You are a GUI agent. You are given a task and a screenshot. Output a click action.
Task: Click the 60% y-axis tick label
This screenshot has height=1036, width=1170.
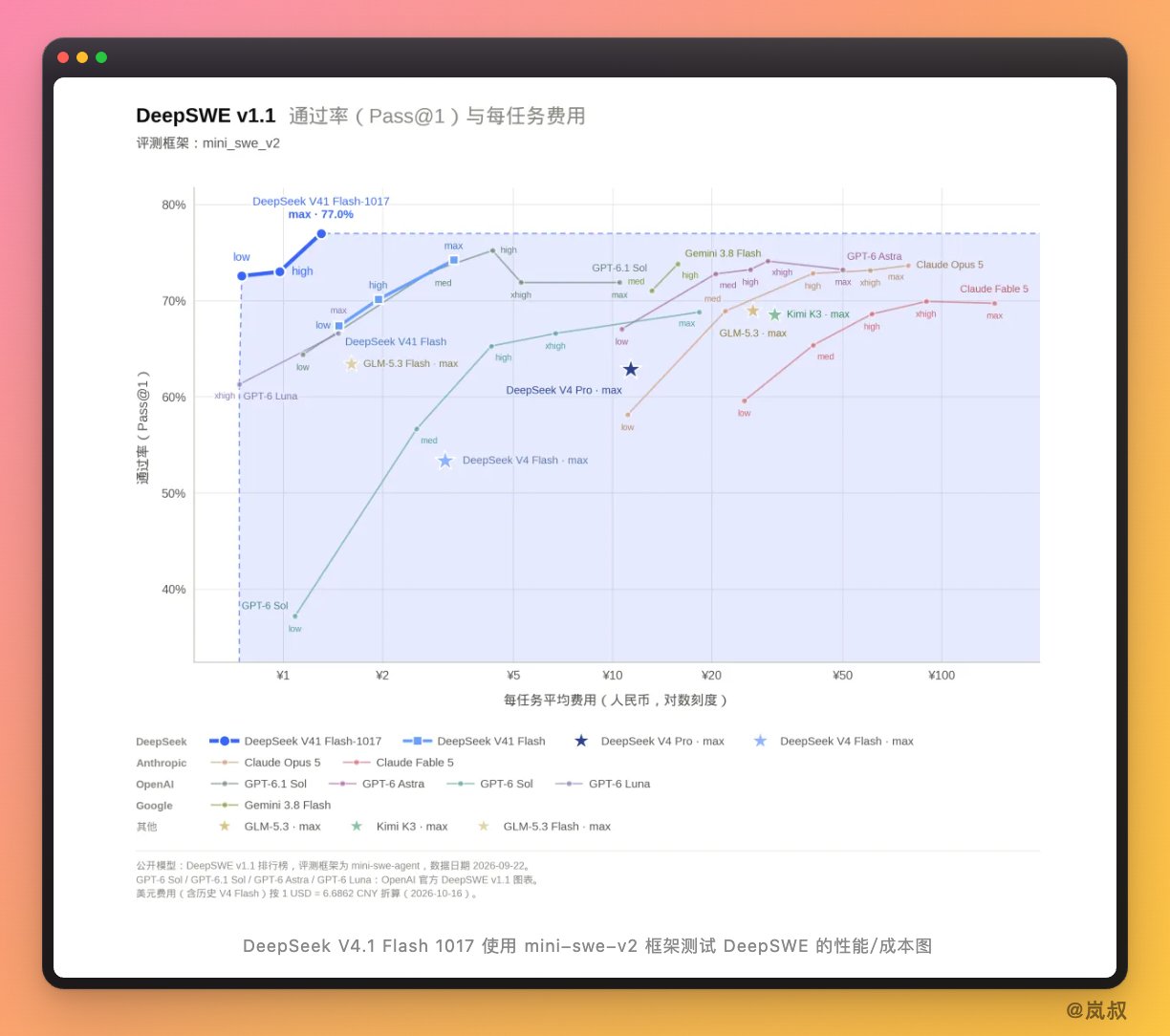174,398
